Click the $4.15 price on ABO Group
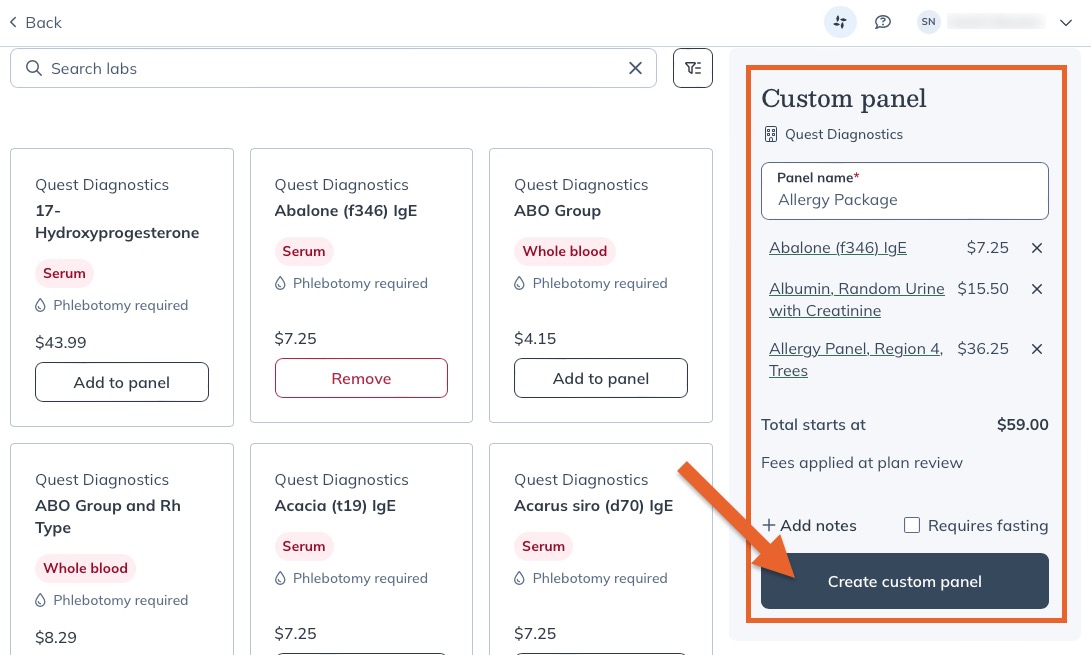Image resolution: width=1091 pixels, height=655 pixels. 535,338
